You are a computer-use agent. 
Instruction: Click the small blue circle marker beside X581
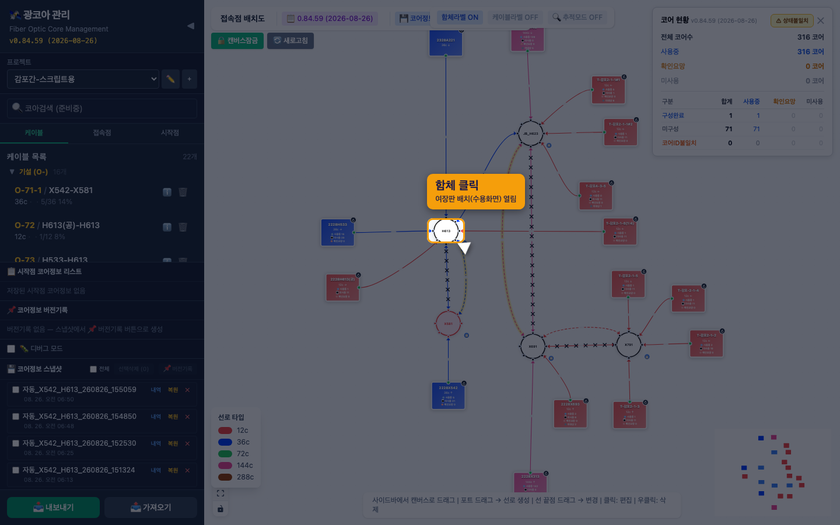click(466, 335)
